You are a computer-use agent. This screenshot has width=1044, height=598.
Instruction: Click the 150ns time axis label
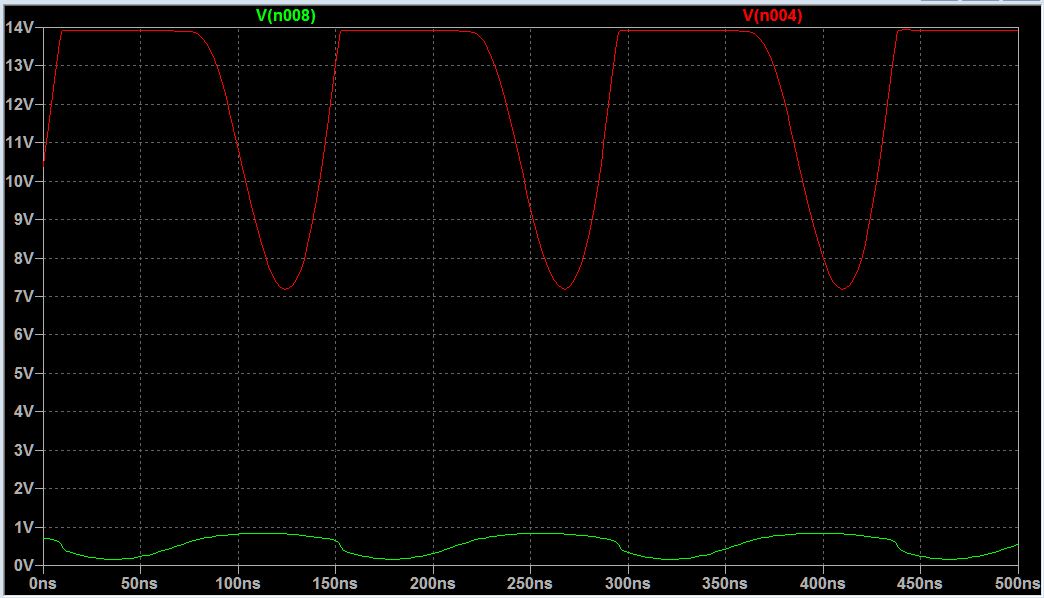335,583
